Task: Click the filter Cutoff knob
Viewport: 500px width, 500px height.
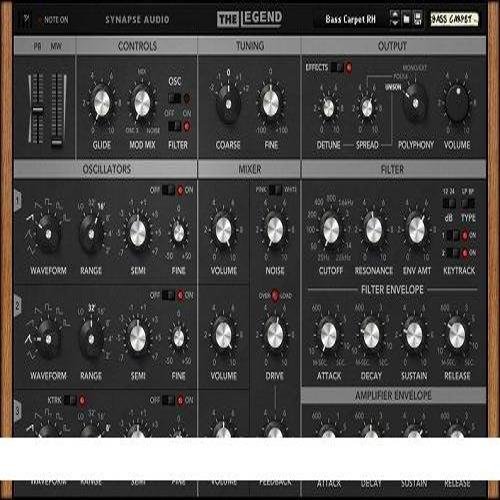Action: tap(331, 230)
